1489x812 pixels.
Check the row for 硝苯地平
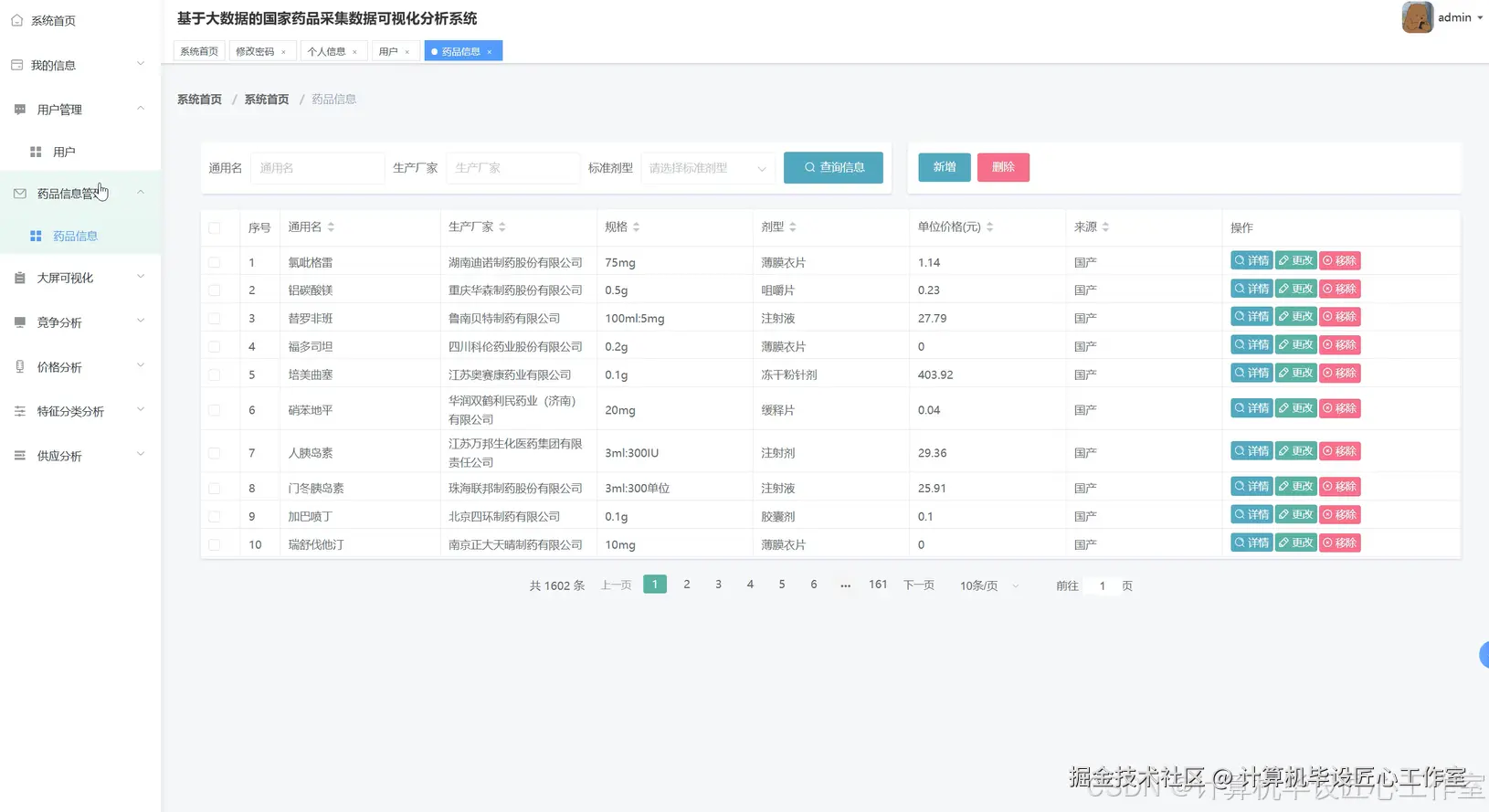click(x=214, y=410)
